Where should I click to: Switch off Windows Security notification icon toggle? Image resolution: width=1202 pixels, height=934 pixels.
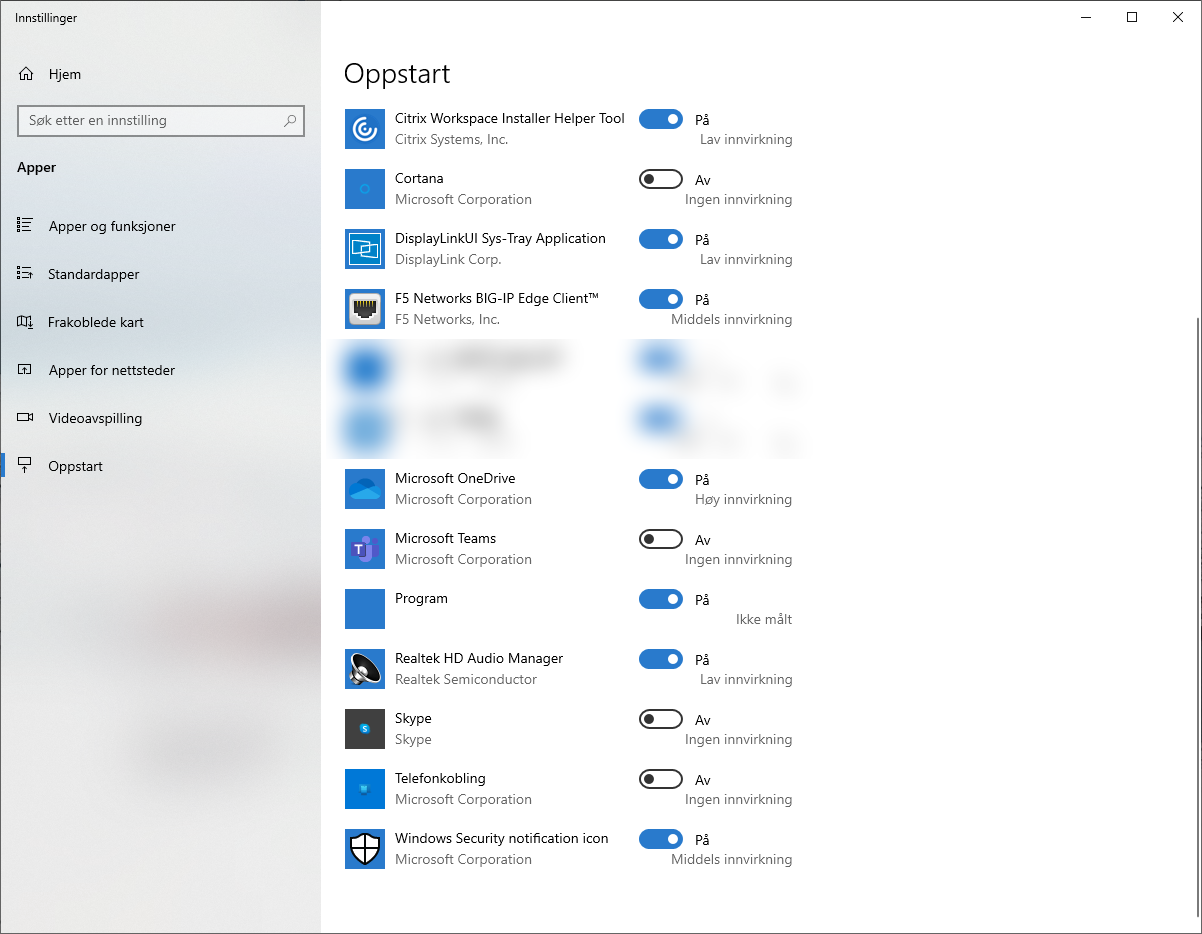(661, 839)
